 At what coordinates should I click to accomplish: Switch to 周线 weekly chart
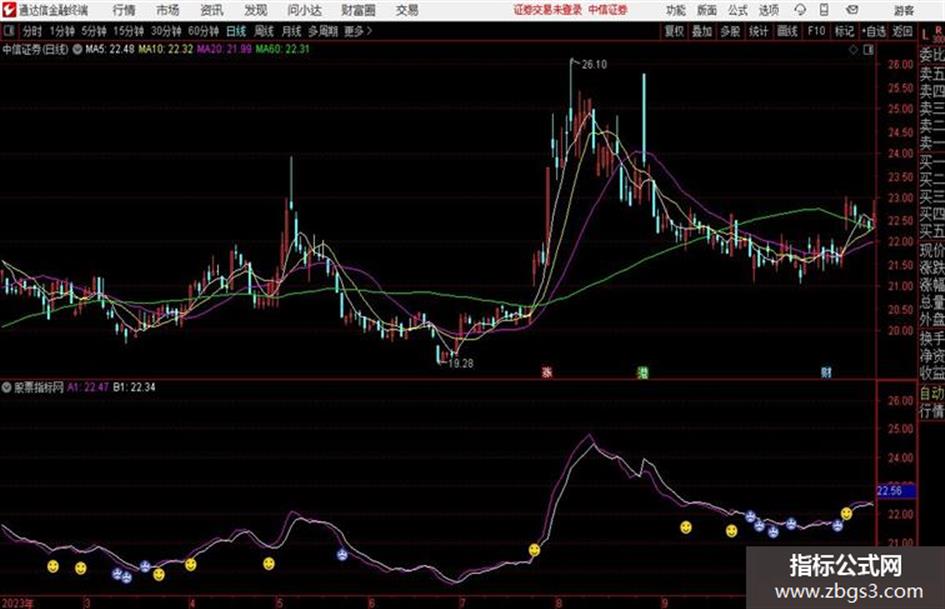point(264,31)
